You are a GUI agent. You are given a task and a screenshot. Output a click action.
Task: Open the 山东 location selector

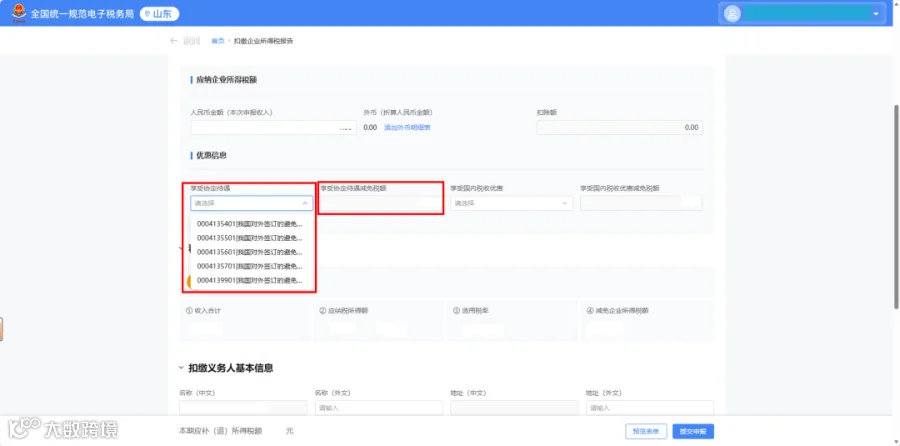160,14
